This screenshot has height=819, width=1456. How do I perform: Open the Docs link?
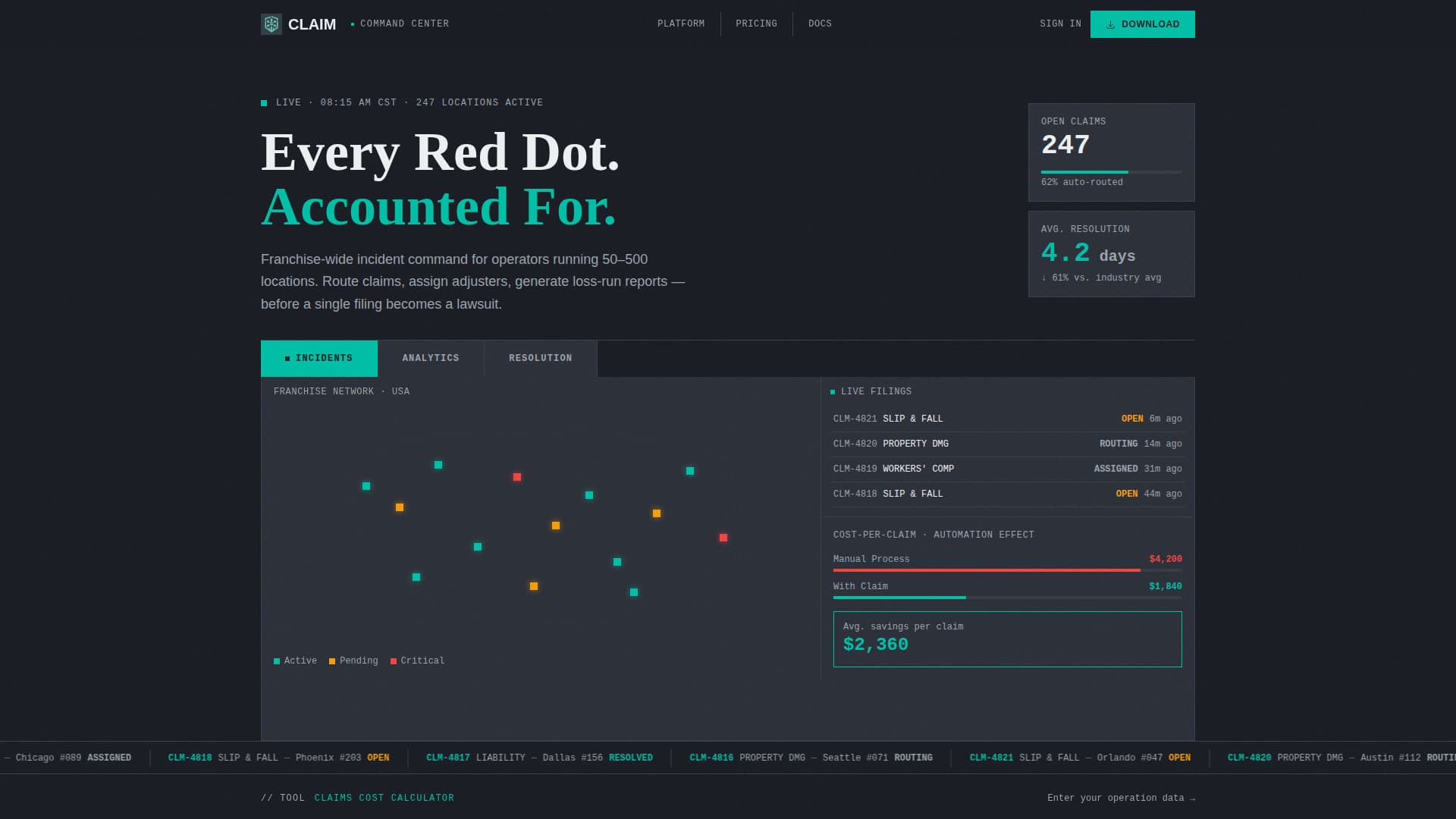[x=820, y=24]
